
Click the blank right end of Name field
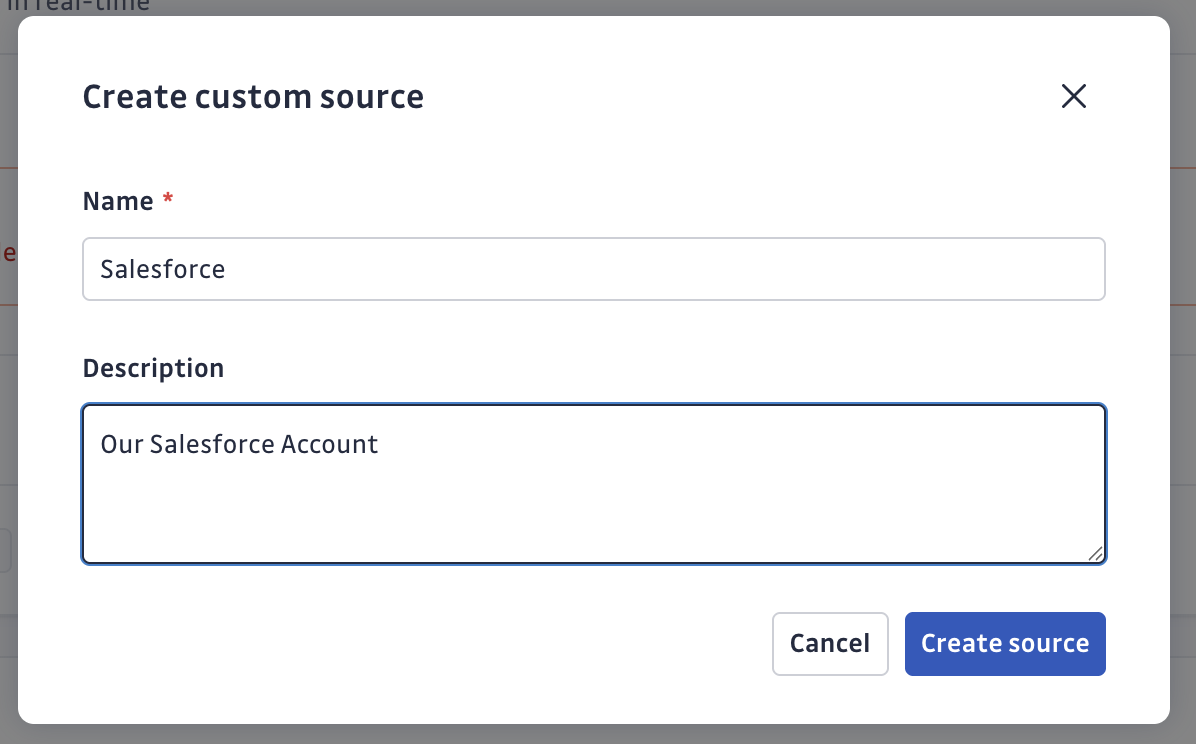900,269
